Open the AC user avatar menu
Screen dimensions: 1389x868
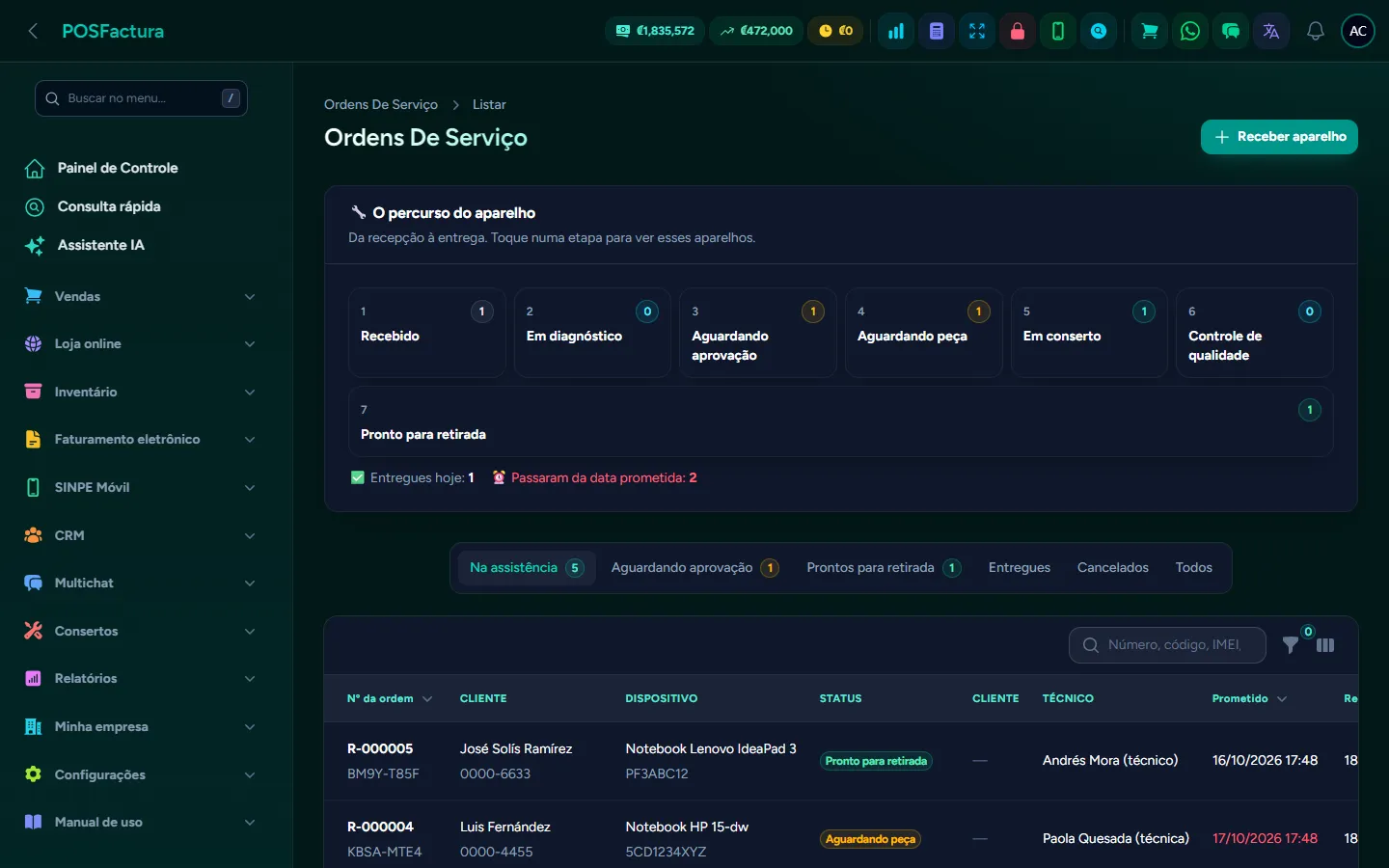tap(1358, 31)
